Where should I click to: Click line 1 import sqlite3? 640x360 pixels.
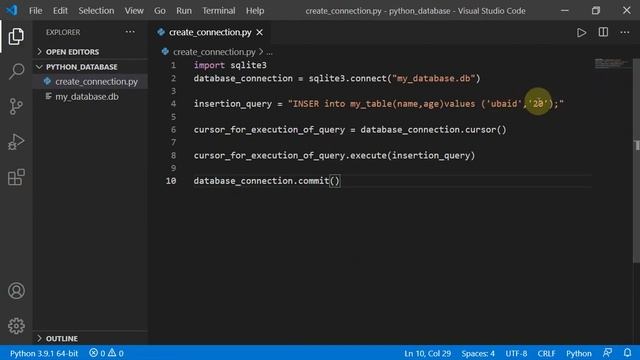click(x=230, y=65)
